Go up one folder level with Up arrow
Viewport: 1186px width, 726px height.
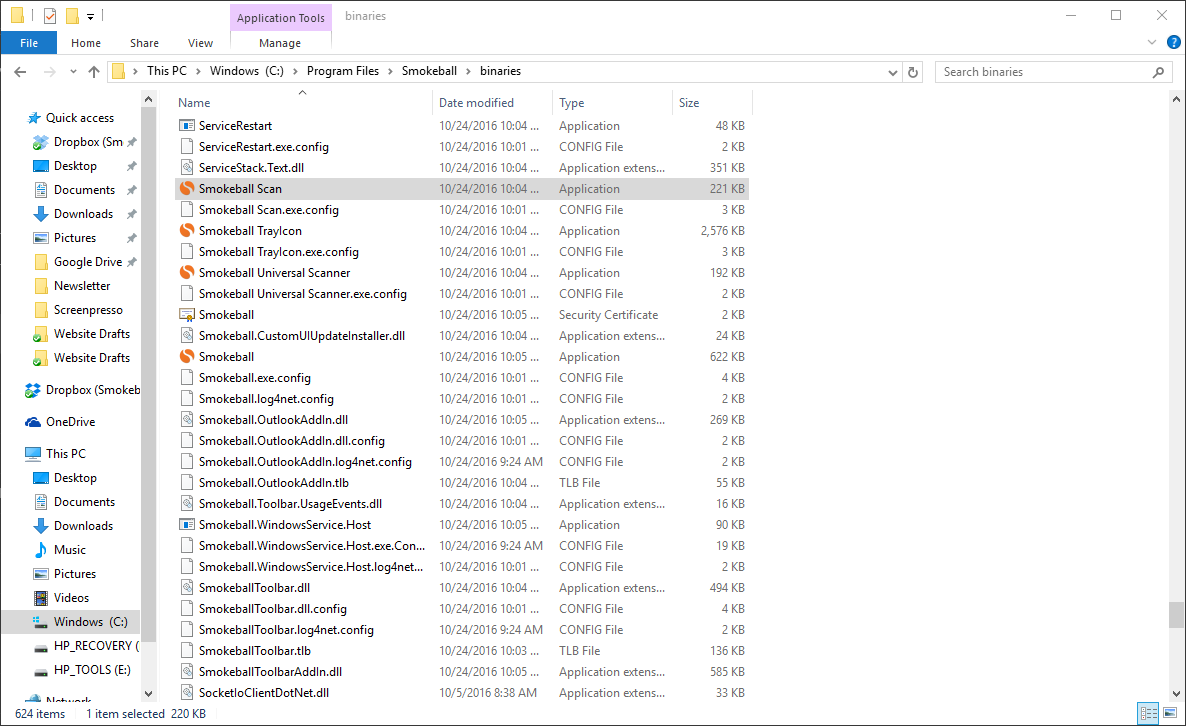[94, 72]
